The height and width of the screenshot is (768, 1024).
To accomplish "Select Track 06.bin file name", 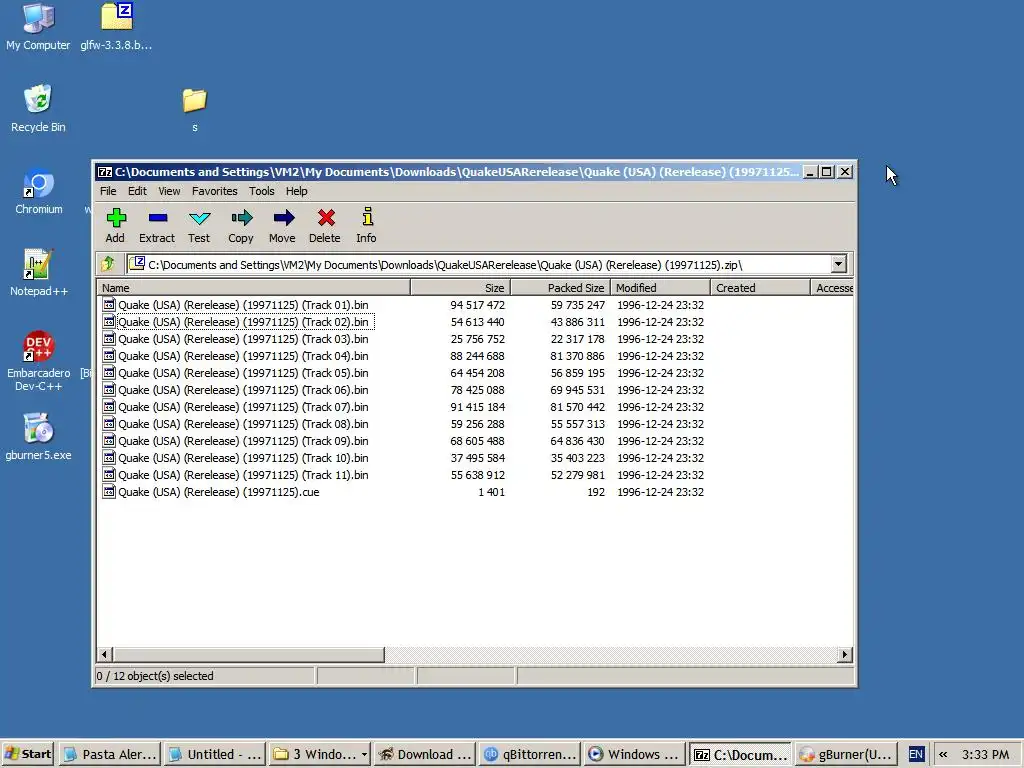I will [x=243, y=390].
